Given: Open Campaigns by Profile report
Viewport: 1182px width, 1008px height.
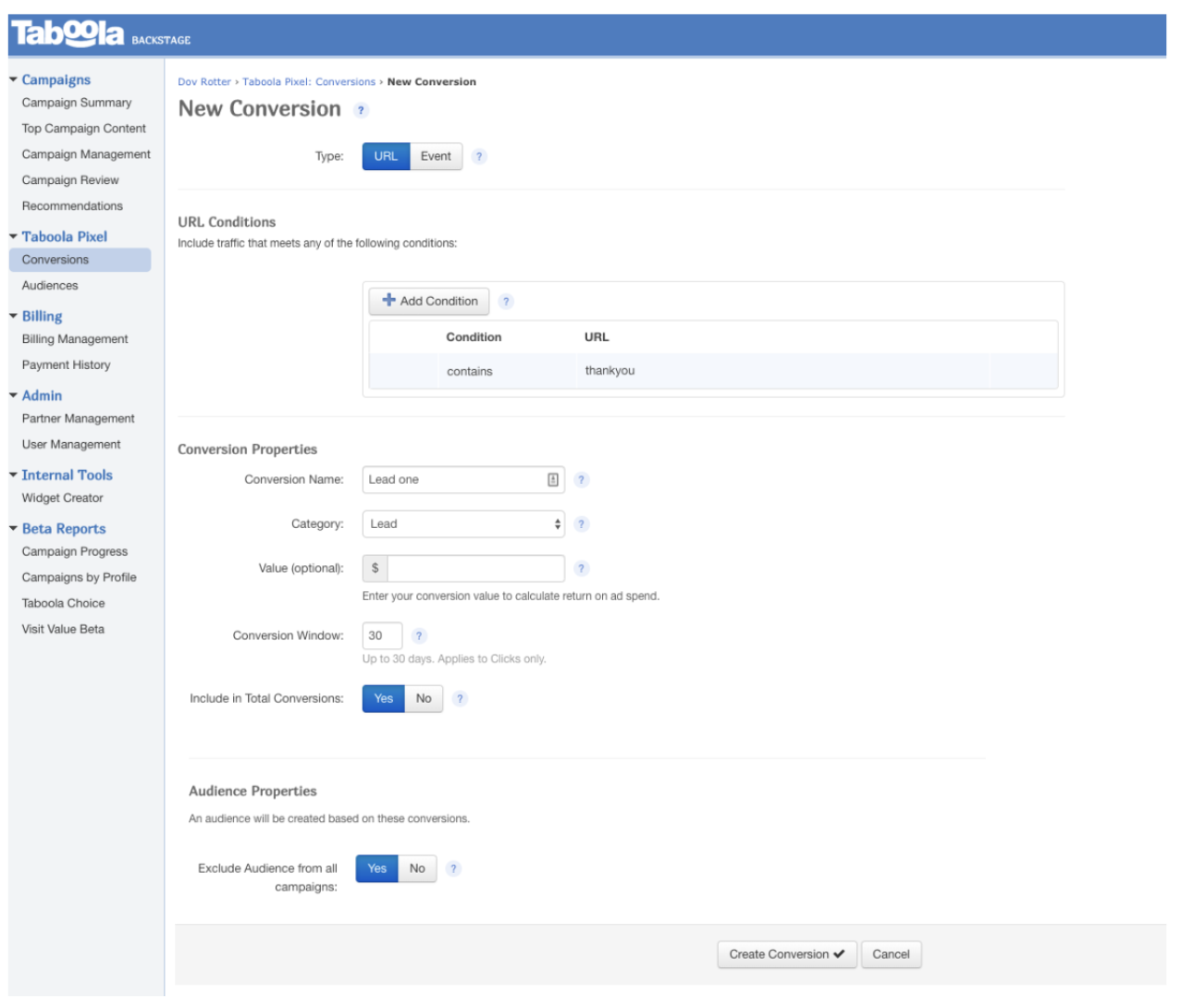Looking at the screenshot, I should pos(80,578).
